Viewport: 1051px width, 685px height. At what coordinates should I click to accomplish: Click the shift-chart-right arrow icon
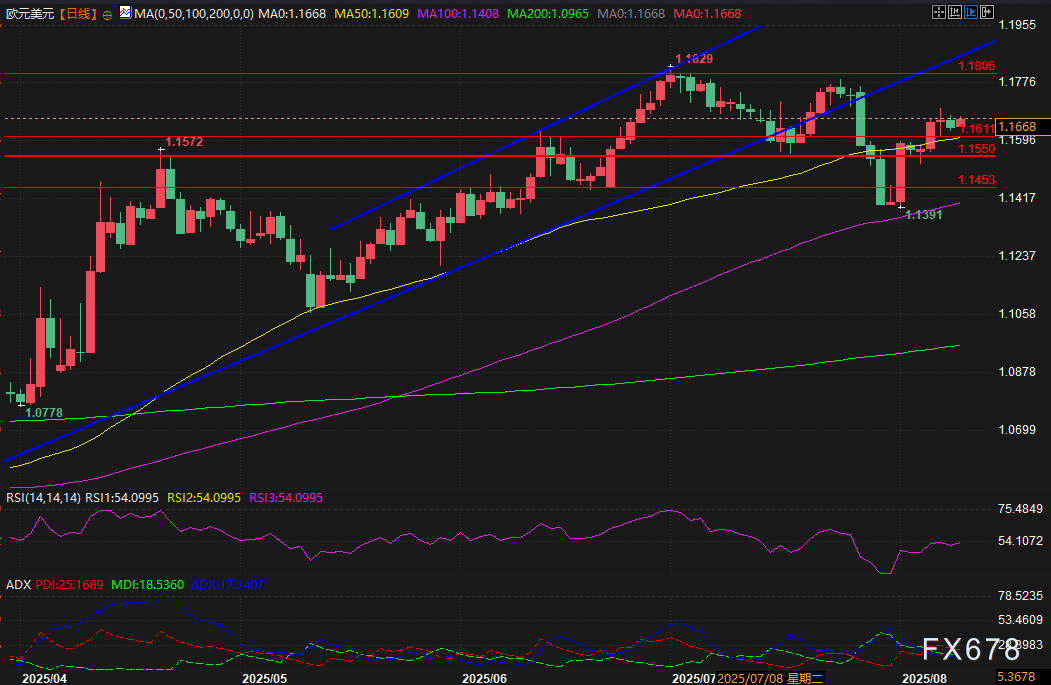(x=990, y=12)
